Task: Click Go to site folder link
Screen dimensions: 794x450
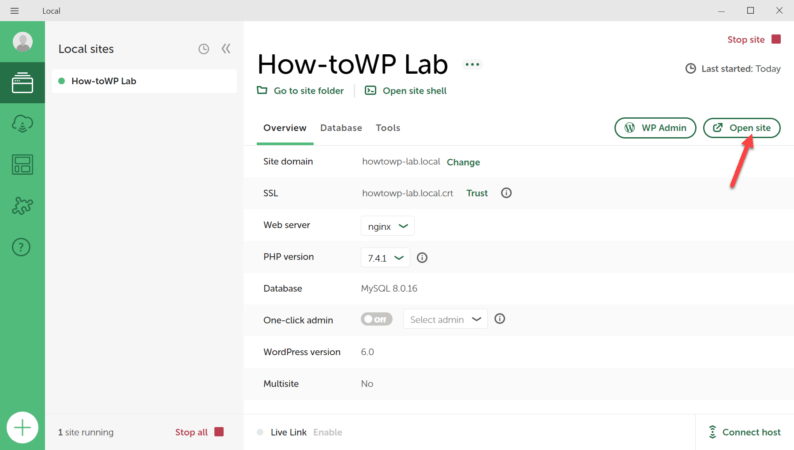Action: pyautogui.click(x=309, y=91)
